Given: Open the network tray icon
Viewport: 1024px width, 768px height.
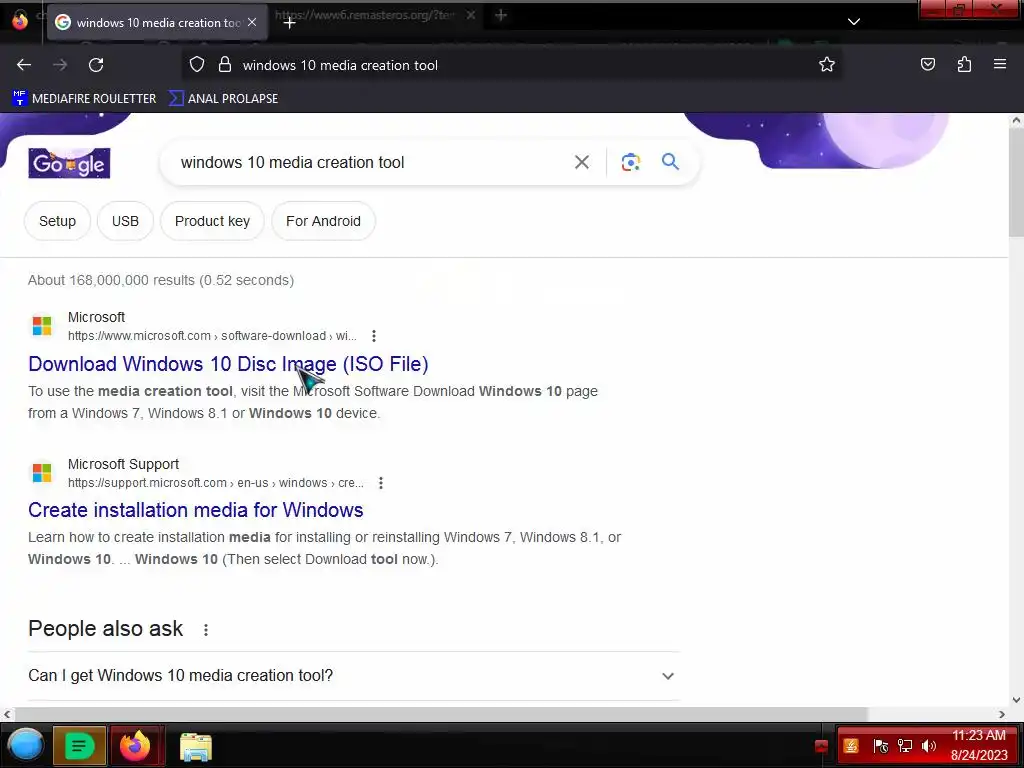Looking at the screenshot, I should [904, 746].
